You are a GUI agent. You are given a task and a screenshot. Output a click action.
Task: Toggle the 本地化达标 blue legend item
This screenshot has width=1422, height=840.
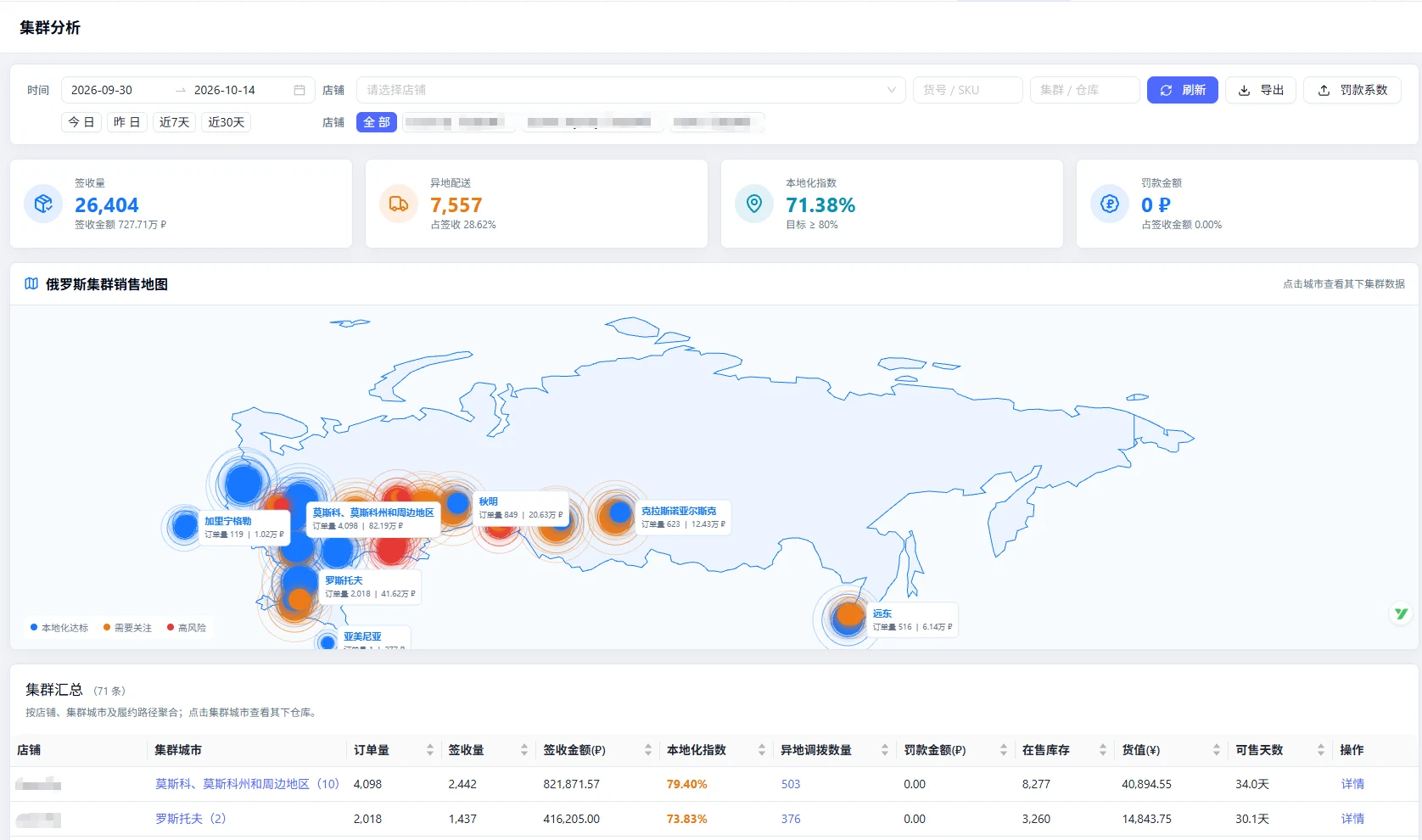(59, 628)
